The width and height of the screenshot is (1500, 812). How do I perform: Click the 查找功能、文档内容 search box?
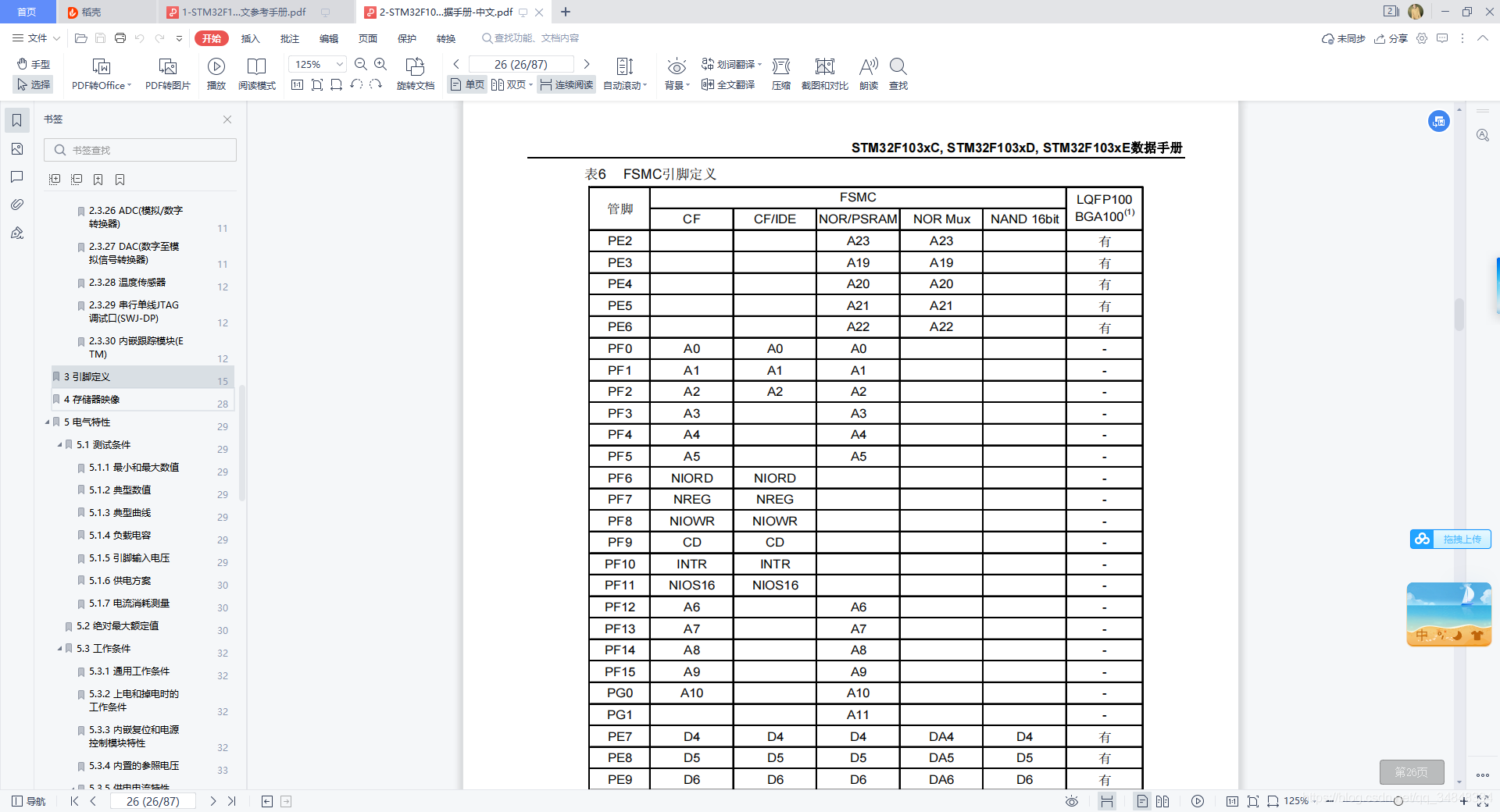531,38
